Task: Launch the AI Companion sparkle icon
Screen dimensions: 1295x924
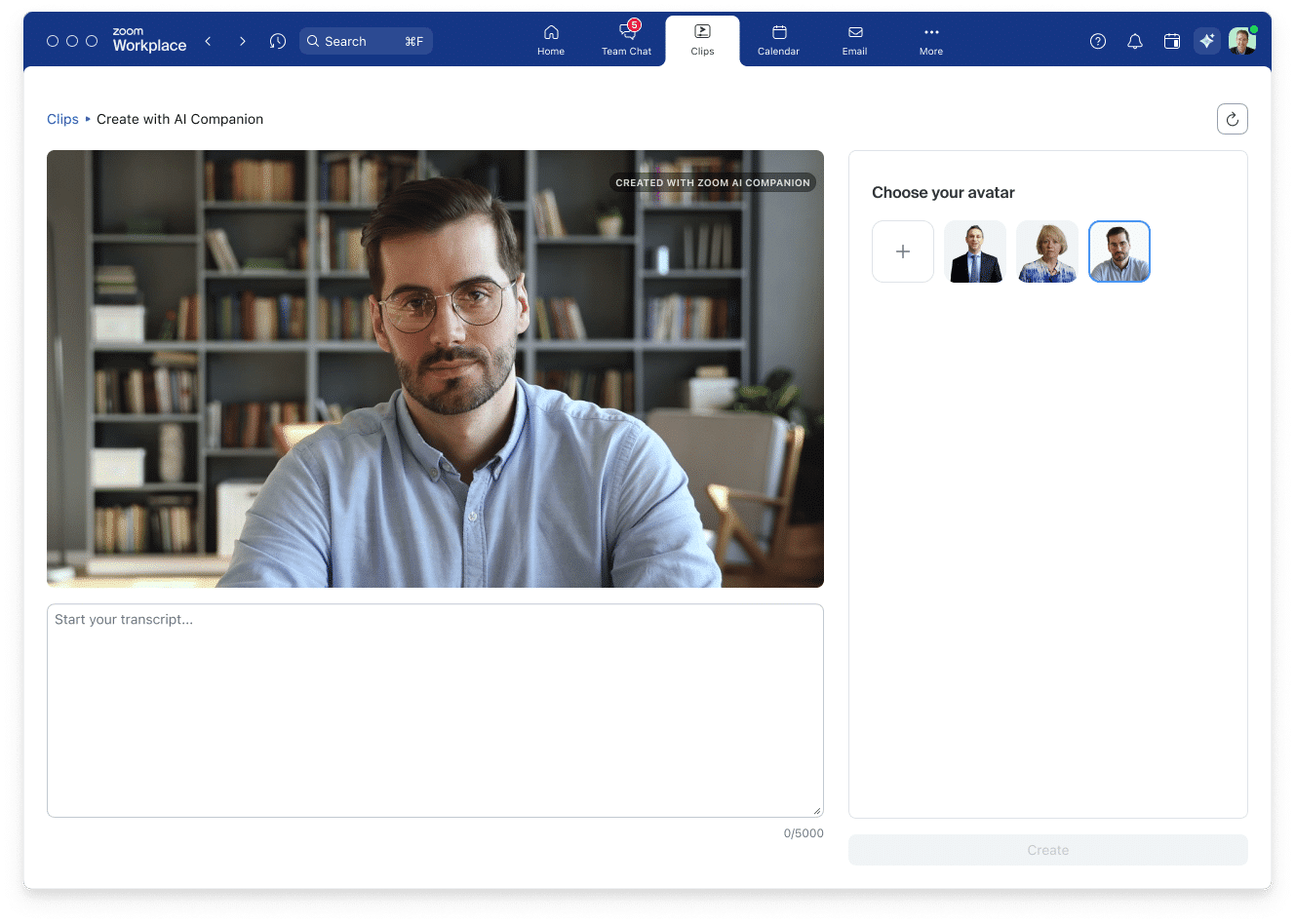Action: [1207, 40]
